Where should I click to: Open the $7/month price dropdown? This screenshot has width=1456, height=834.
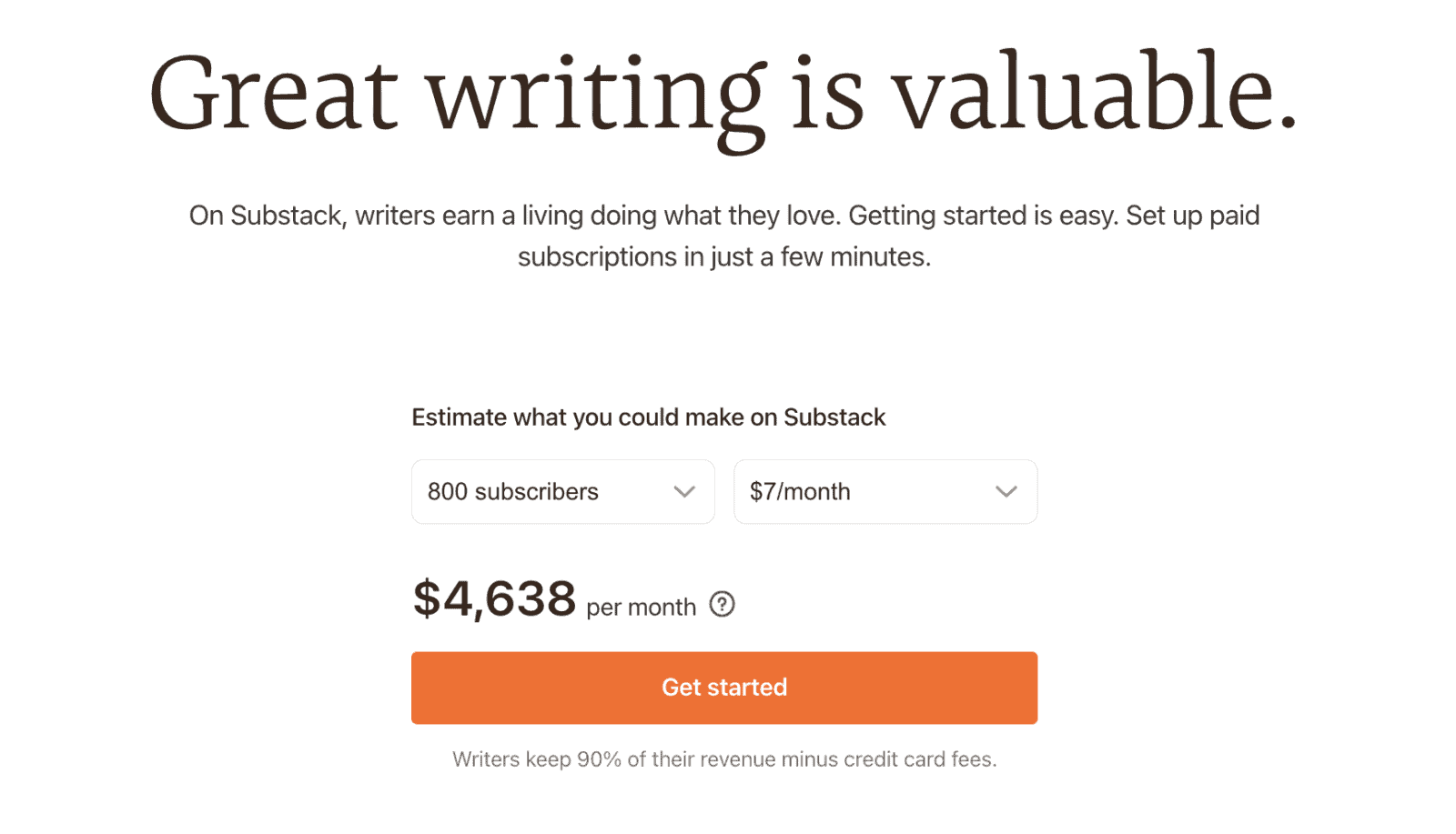pyautogui.click(x=885, y=492)
